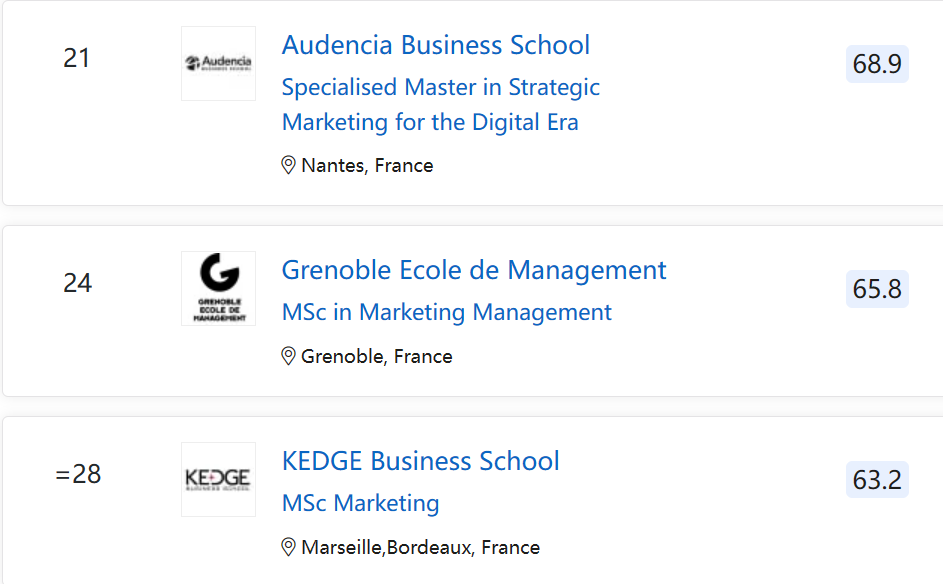Image resolution: width=943 pixels, height=584 pixels.
Task: Click the =28 rank label
Action: coord(78,473)
